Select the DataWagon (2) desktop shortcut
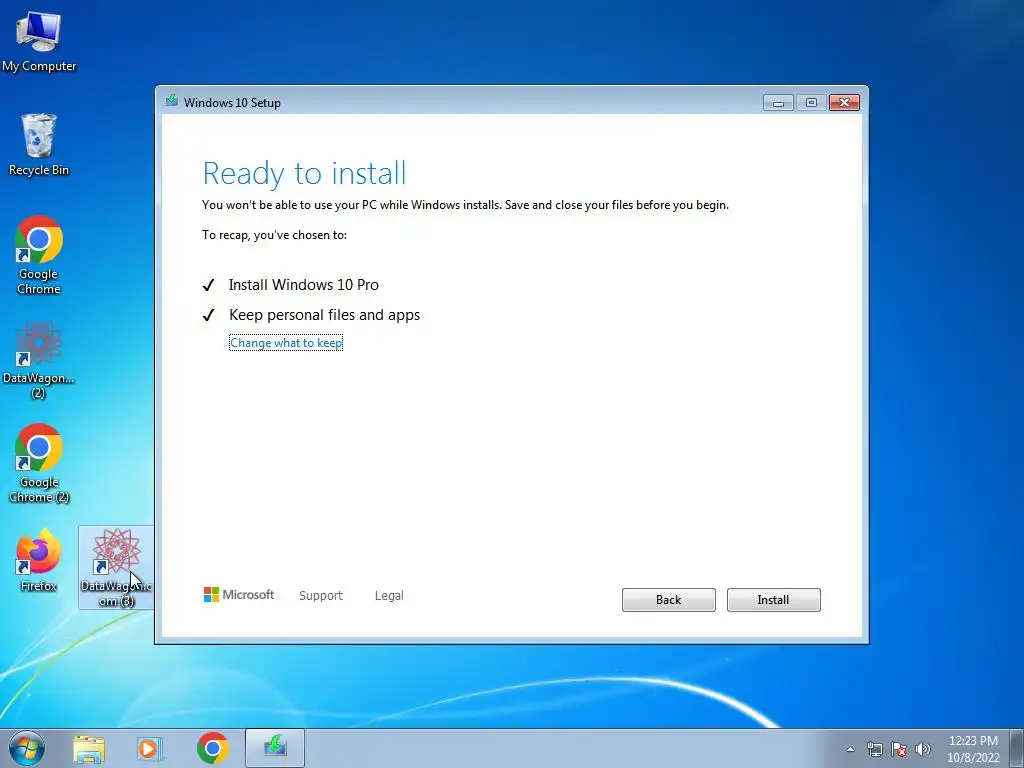Screen dimensions: 1024x768 coord(39,359)
